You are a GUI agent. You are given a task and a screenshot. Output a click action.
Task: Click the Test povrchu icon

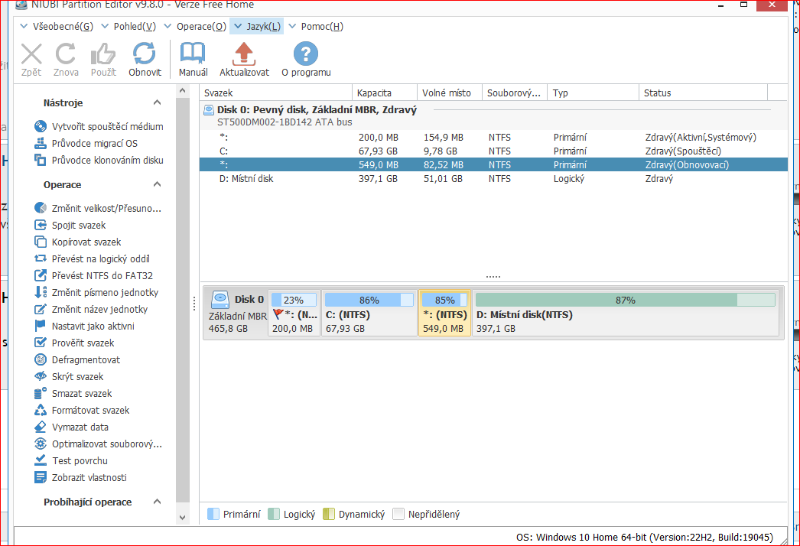coord(40,460)
